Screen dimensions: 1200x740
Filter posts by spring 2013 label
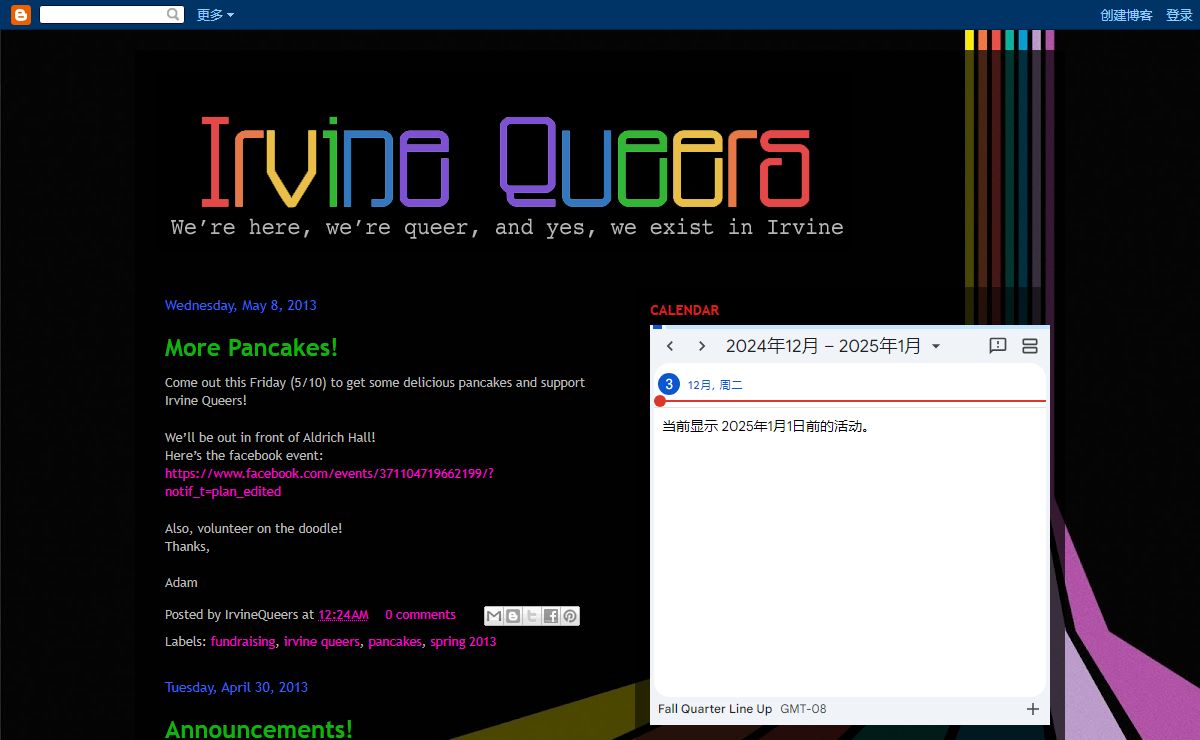(x=463, y=642)
